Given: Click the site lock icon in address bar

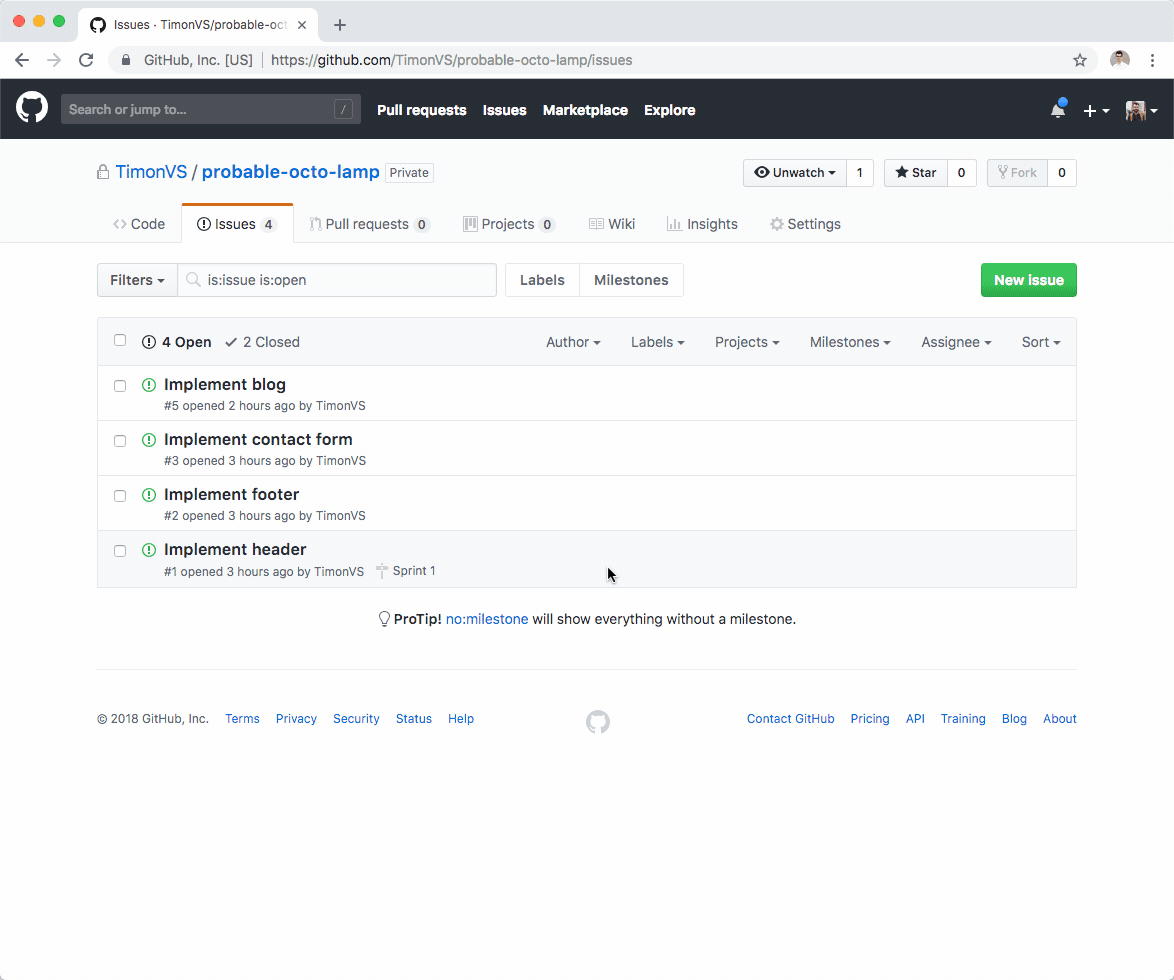Looking at the screenshot, I should (126, 60).
